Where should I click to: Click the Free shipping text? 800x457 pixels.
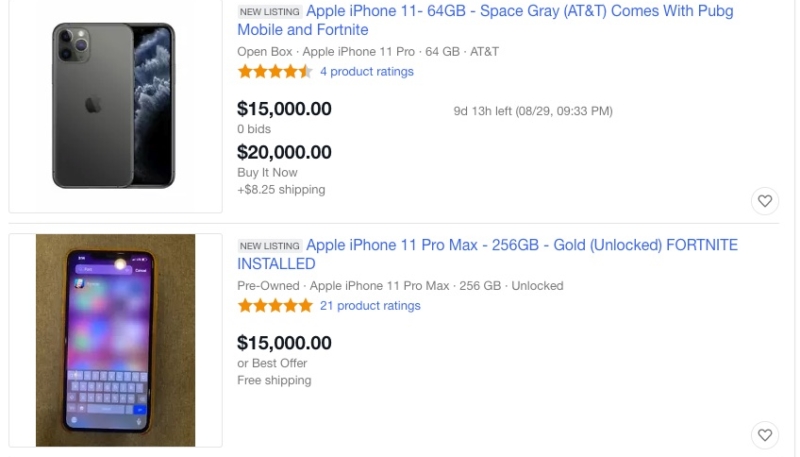point(274,380)
